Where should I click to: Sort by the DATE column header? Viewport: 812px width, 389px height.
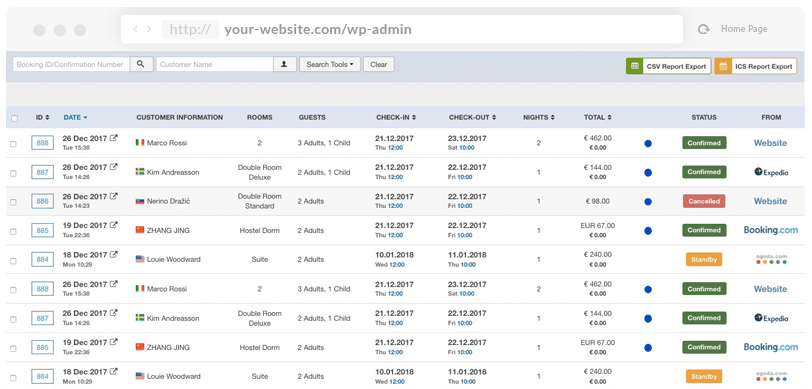(75, 118)
